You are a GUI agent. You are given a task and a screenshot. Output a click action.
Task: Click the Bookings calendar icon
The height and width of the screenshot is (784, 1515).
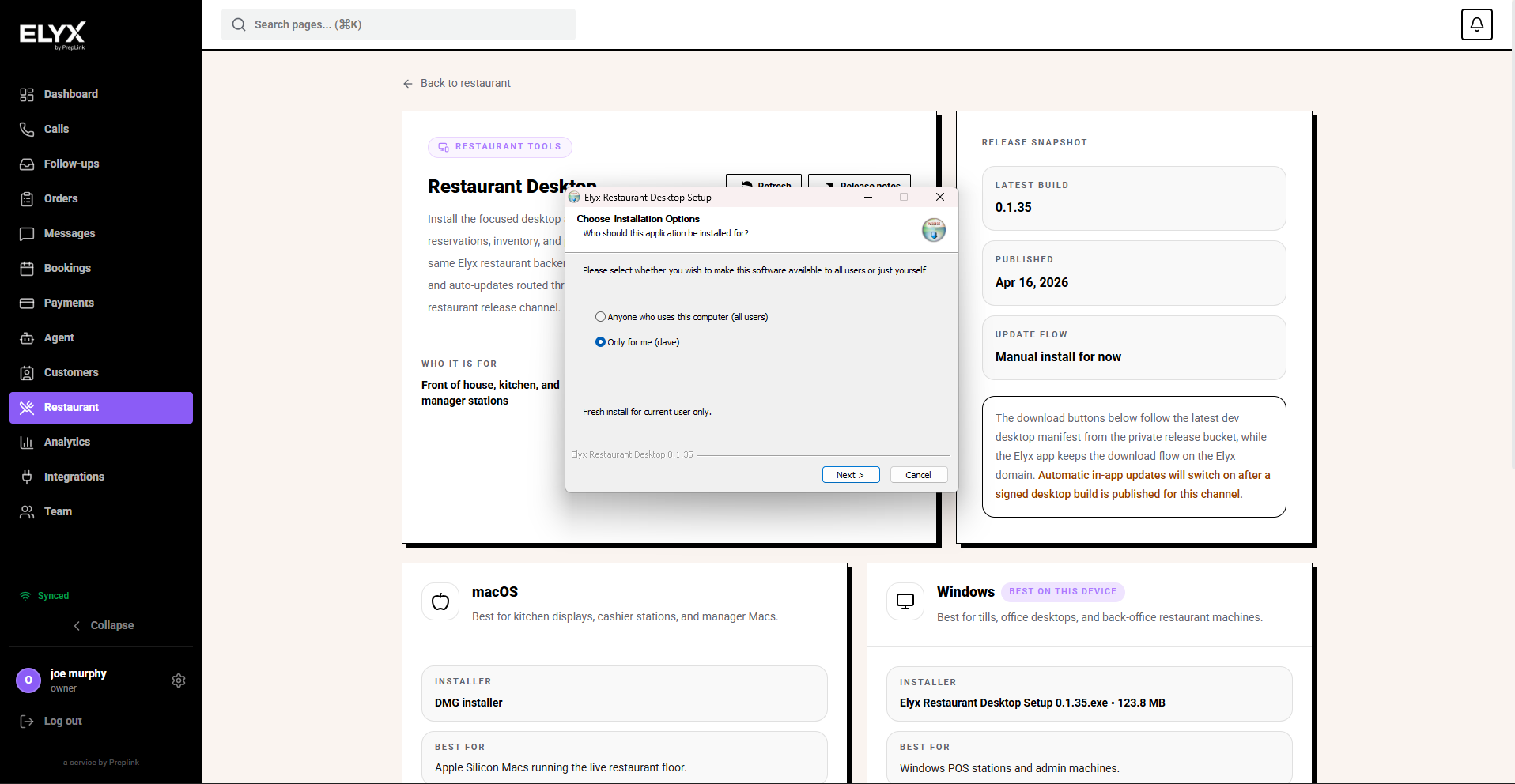[x=27, y=269]
